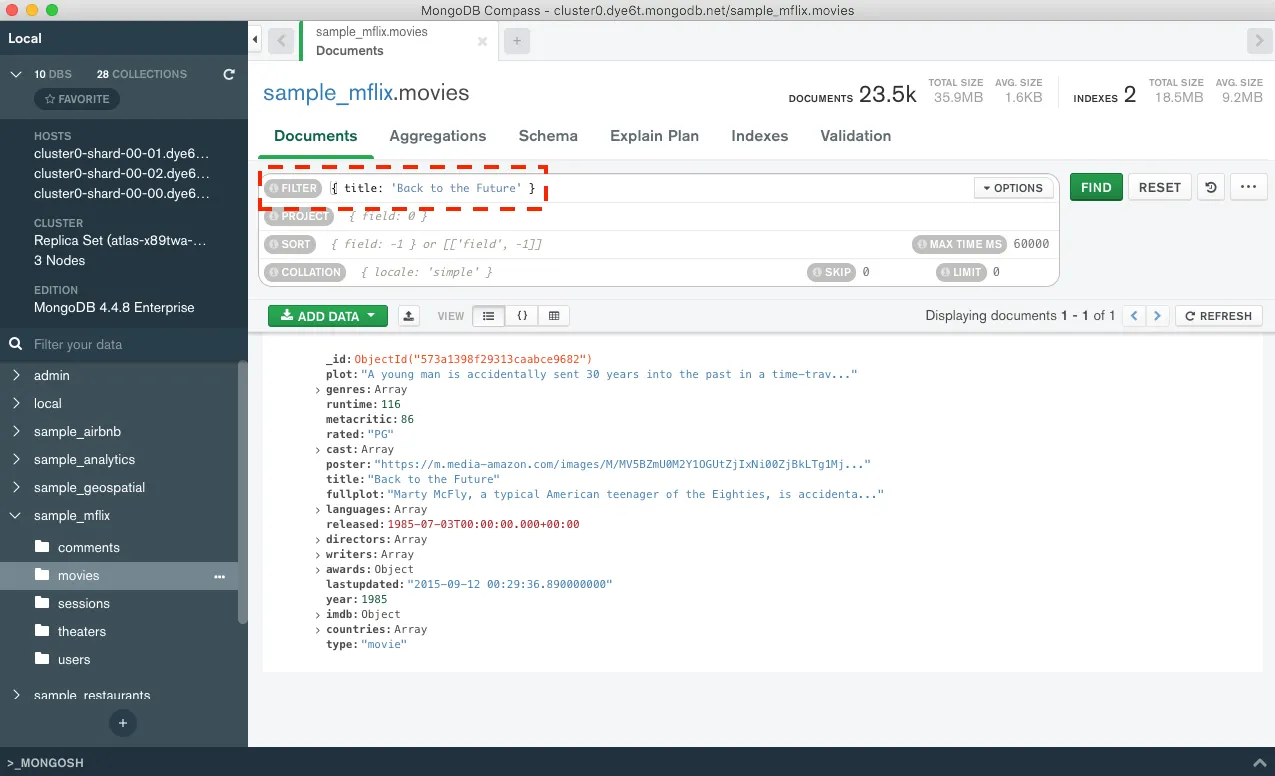Open query history clock icon
1275x776 pixels.
click(1211, 187)
